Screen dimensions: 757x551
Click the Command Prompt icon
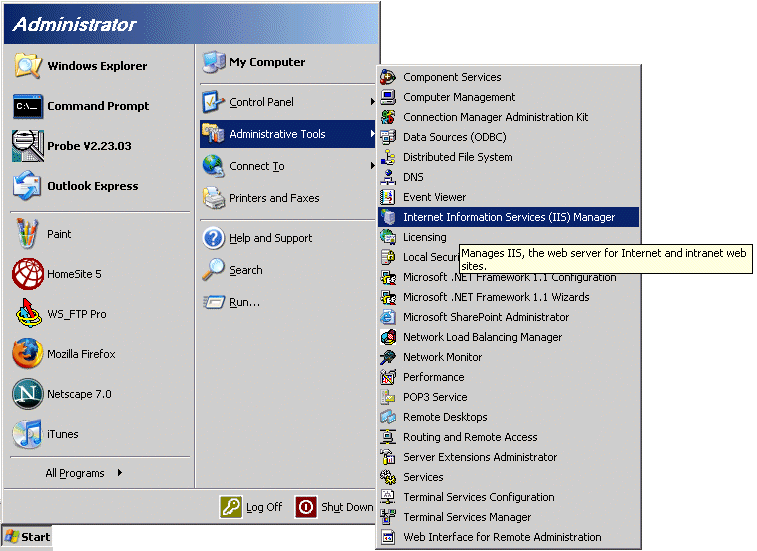click(x=28, y=106)
